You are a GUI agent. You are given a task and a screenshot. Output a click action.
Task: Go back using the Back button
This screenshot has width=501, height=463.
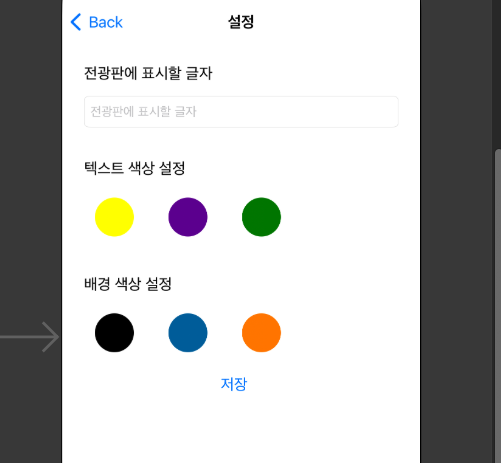(97, 22)
